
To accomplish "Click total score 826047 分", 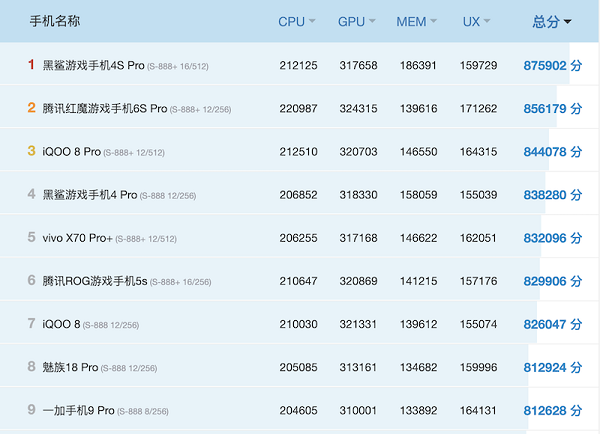I will coord(553,325).
